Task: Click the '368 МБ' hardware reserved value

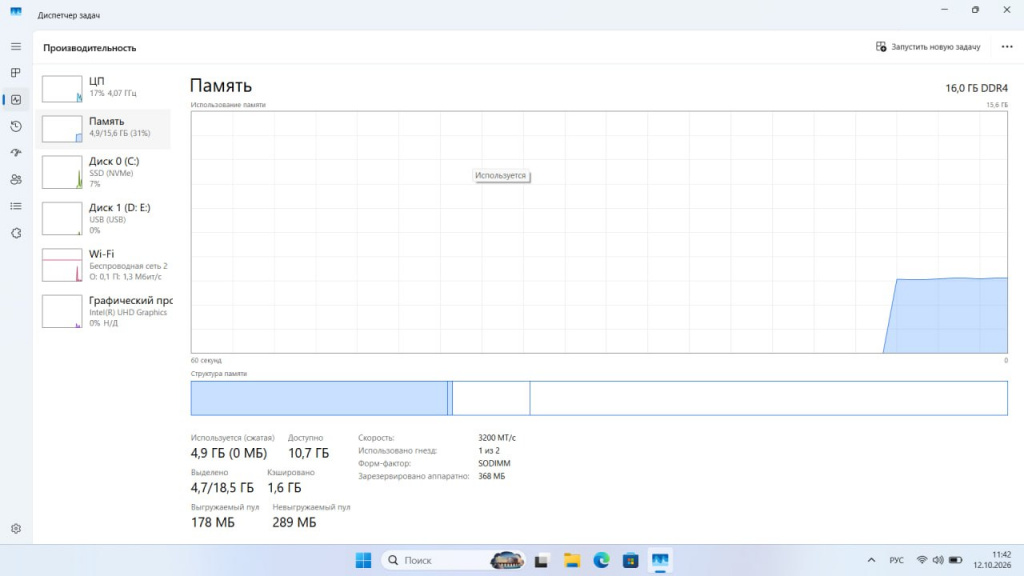Action: point(492,476)
